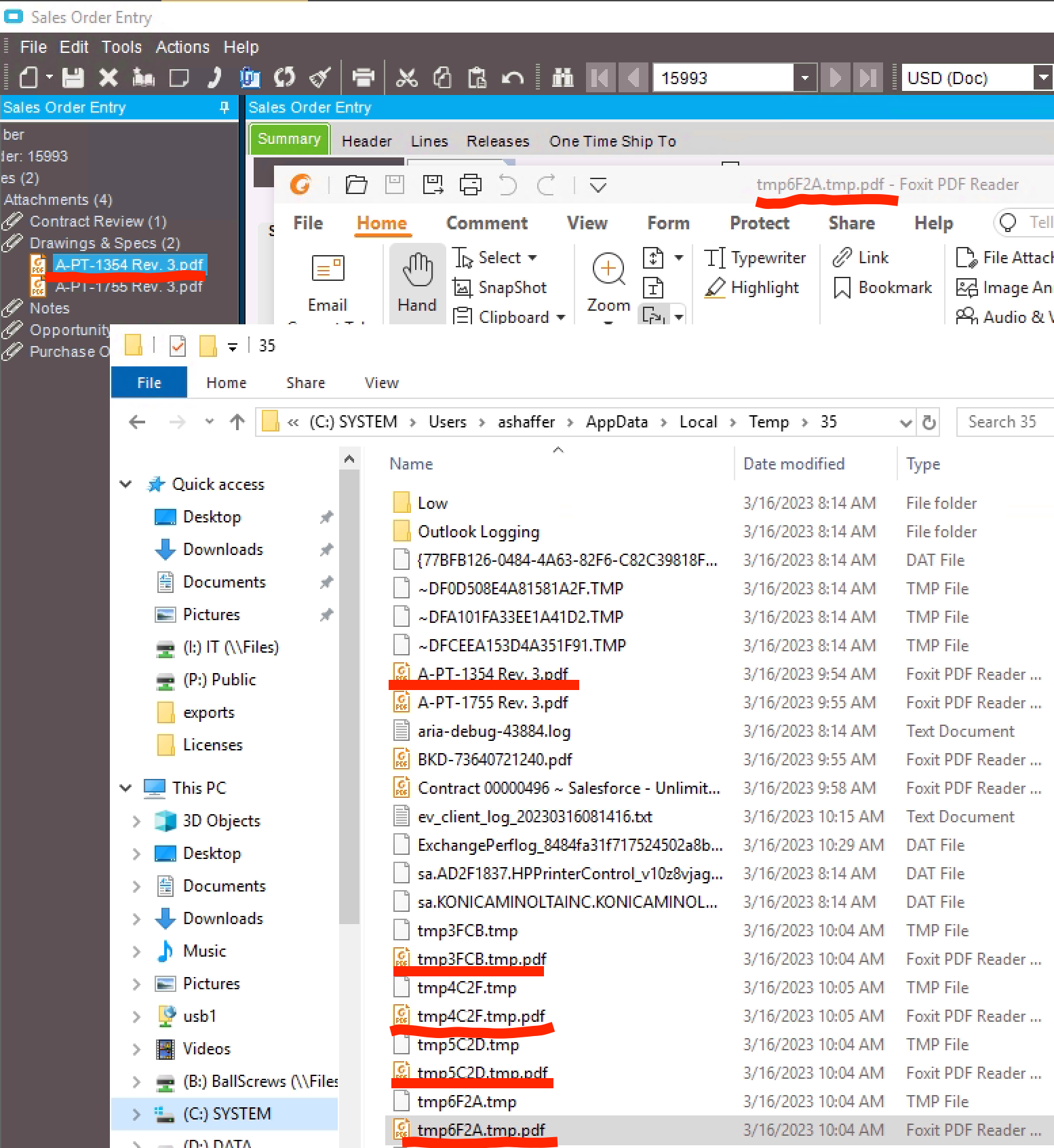Click the Cut scissors icon in Sales Order toolbar
This screenshot has width=1054, height=1148.
(406, 77)
